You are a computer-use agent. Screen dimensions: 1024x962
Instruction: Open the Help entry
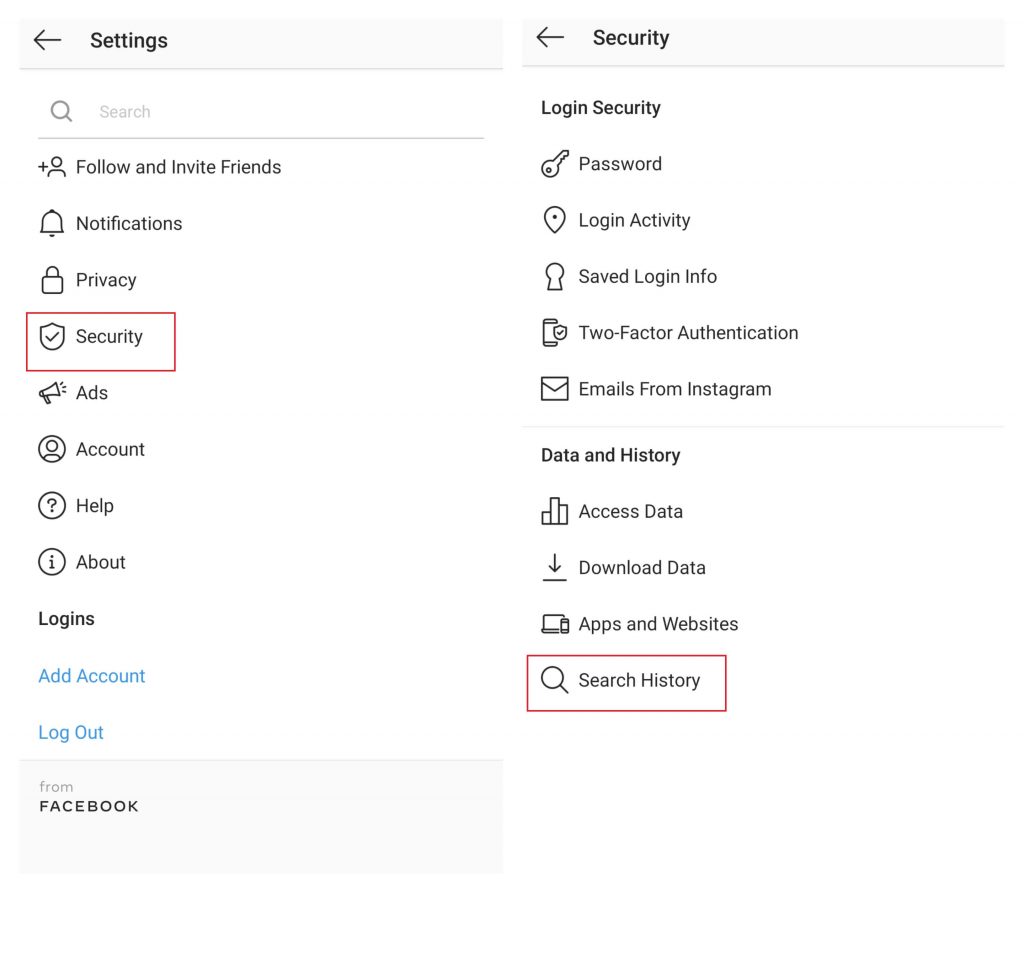95,506
